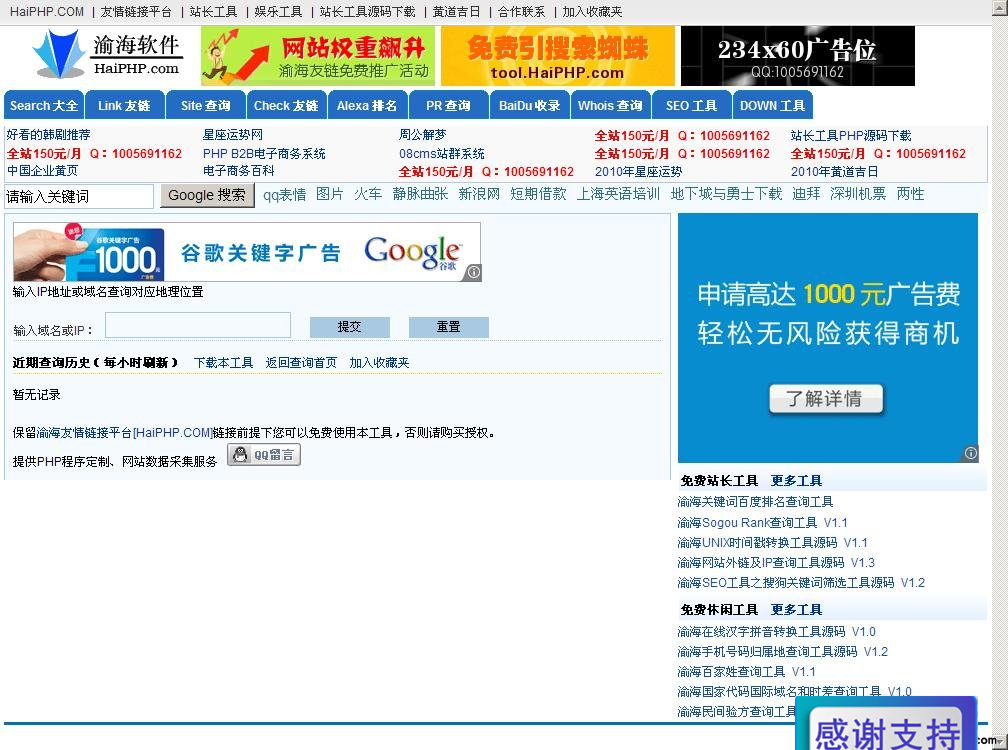Open the 站长工具PHP源码下载 link

pyautogui.click(x=851, y=136)
